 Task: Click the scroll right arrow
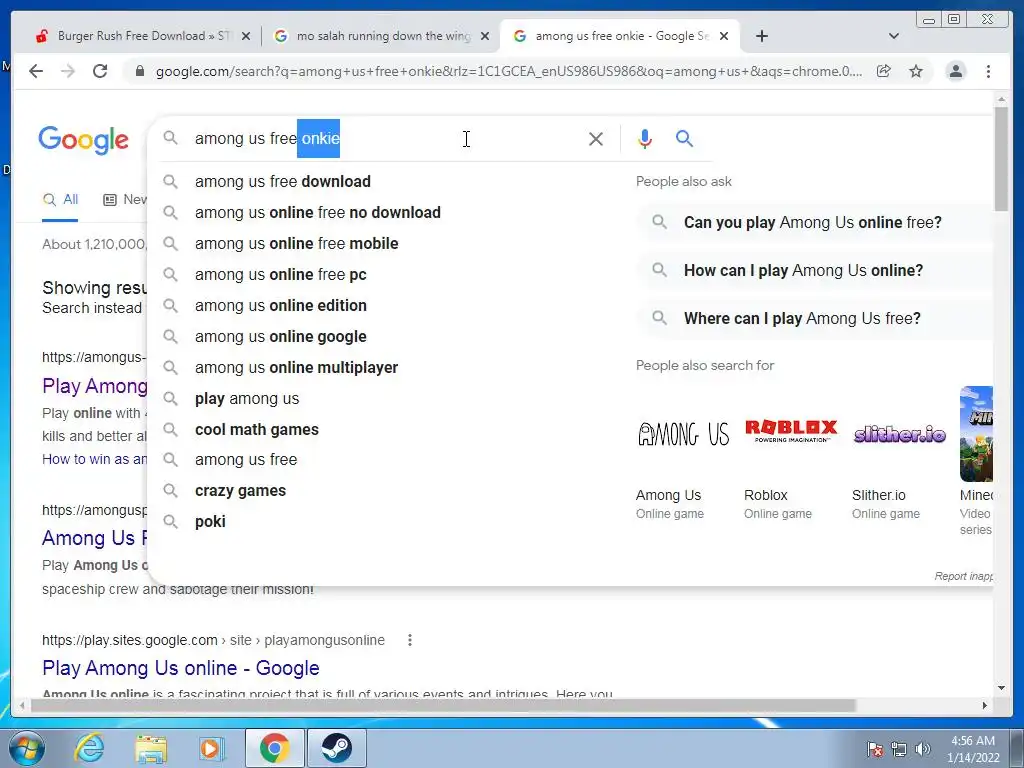tap(985, 706)
